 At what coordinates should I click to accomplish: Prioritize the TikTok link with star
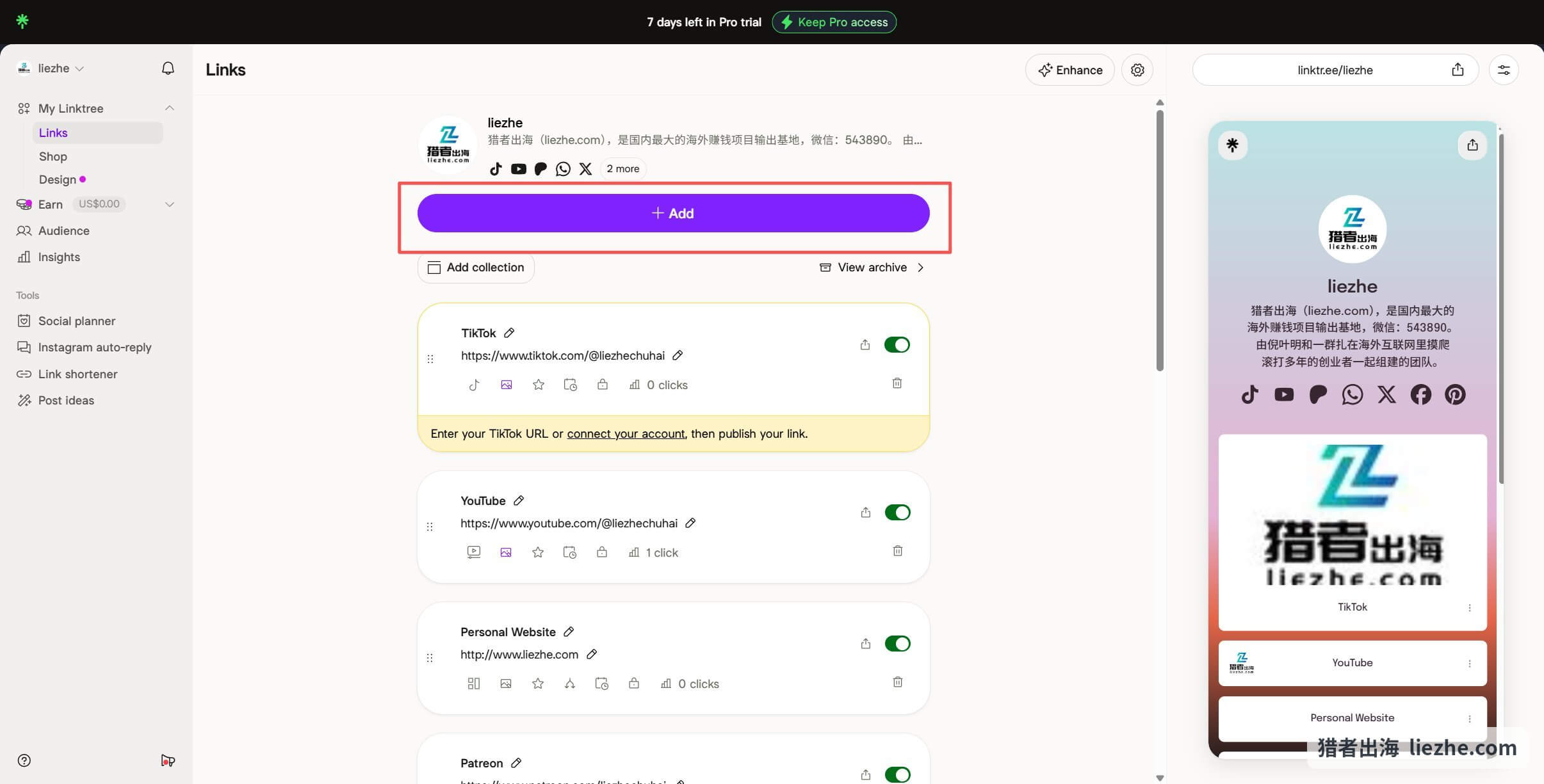(539, 385)
